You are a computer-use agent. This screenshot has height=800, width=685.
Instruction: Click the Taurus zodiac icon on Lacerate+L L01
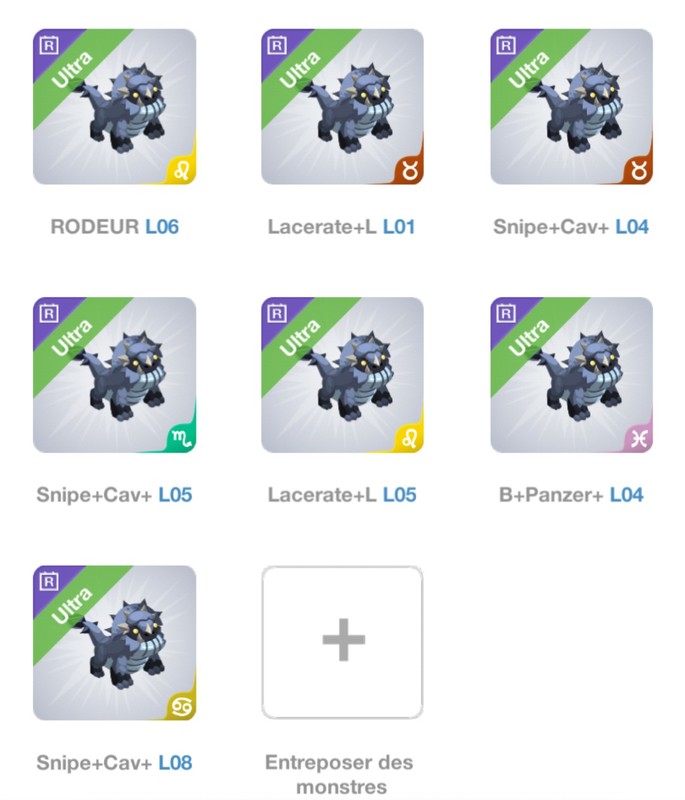click(x=411, y=170)
